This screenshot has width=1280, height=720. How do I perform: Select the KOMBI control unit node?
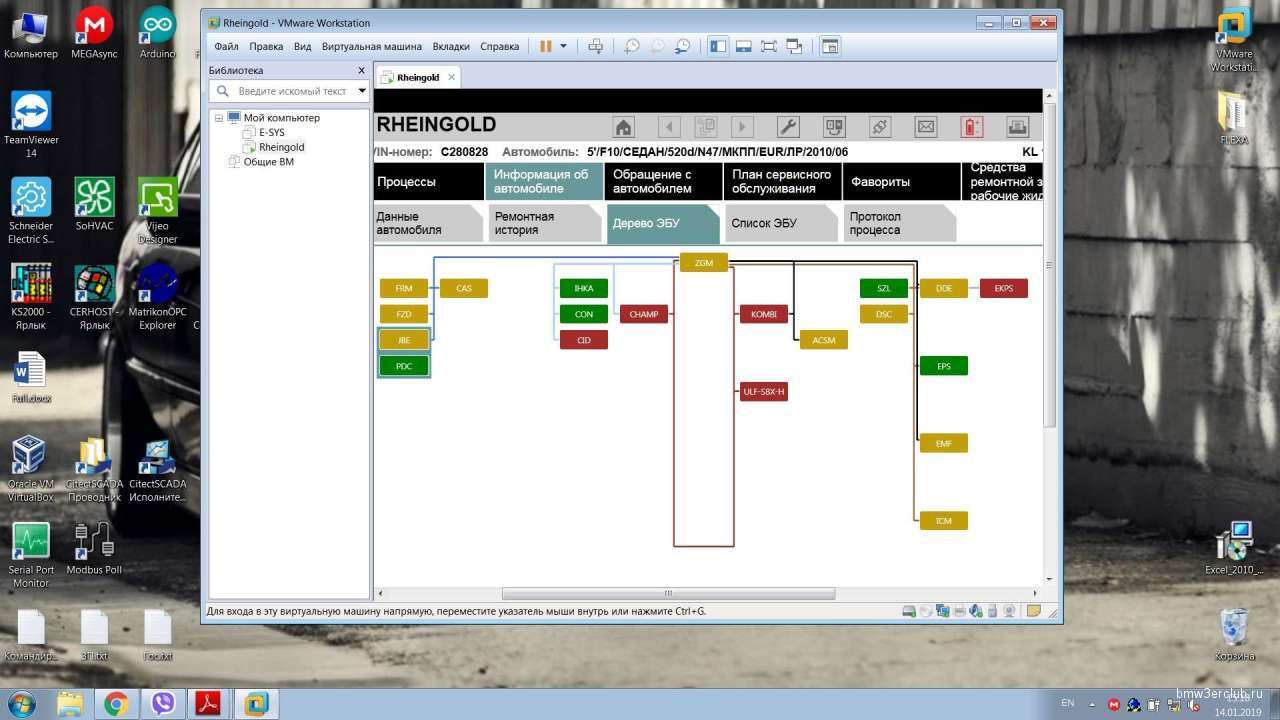coord(764,314)
